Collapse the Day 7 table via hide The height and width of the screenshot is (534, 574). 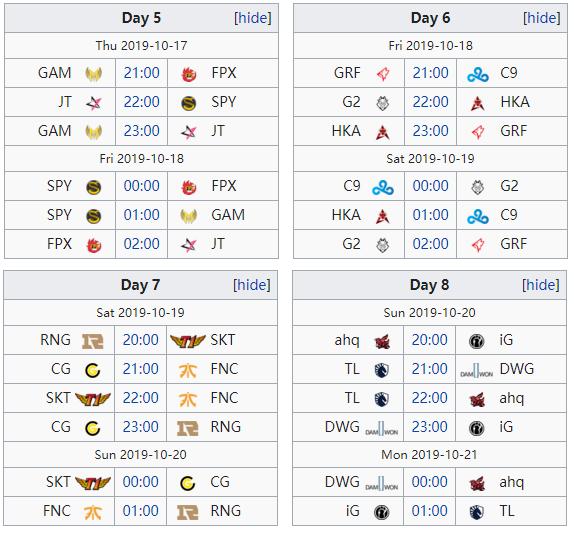[x=252, y=285]
